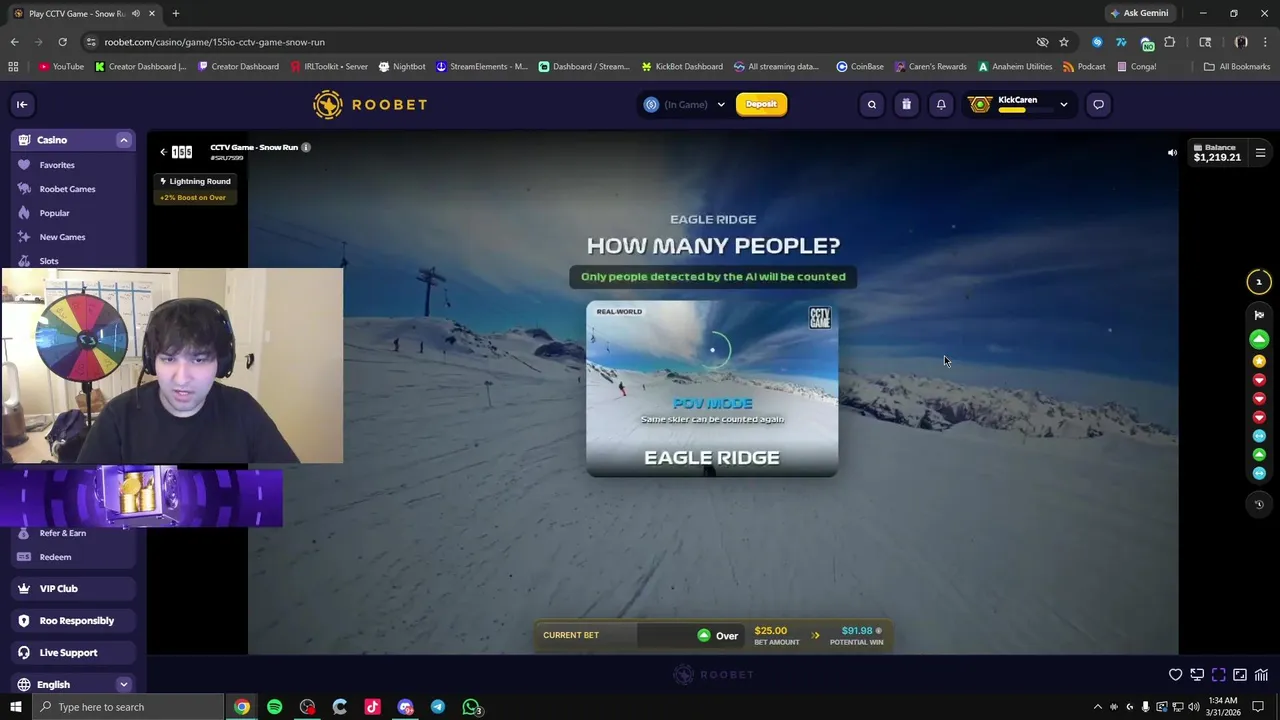Click the Lightning Round badge
The image size is (1280, 720).
pos(196,181)
